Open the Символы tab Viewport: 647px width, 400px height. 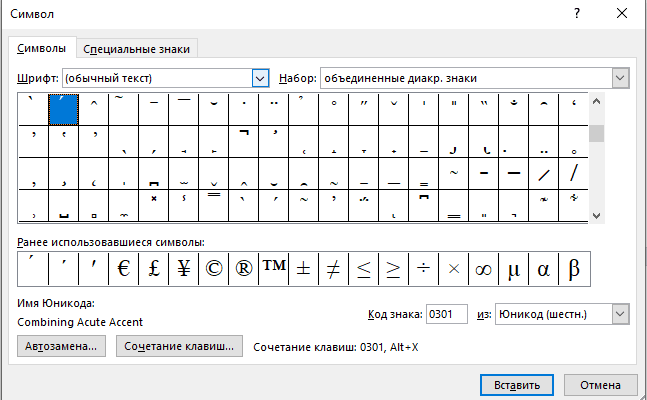coord(41,48)
